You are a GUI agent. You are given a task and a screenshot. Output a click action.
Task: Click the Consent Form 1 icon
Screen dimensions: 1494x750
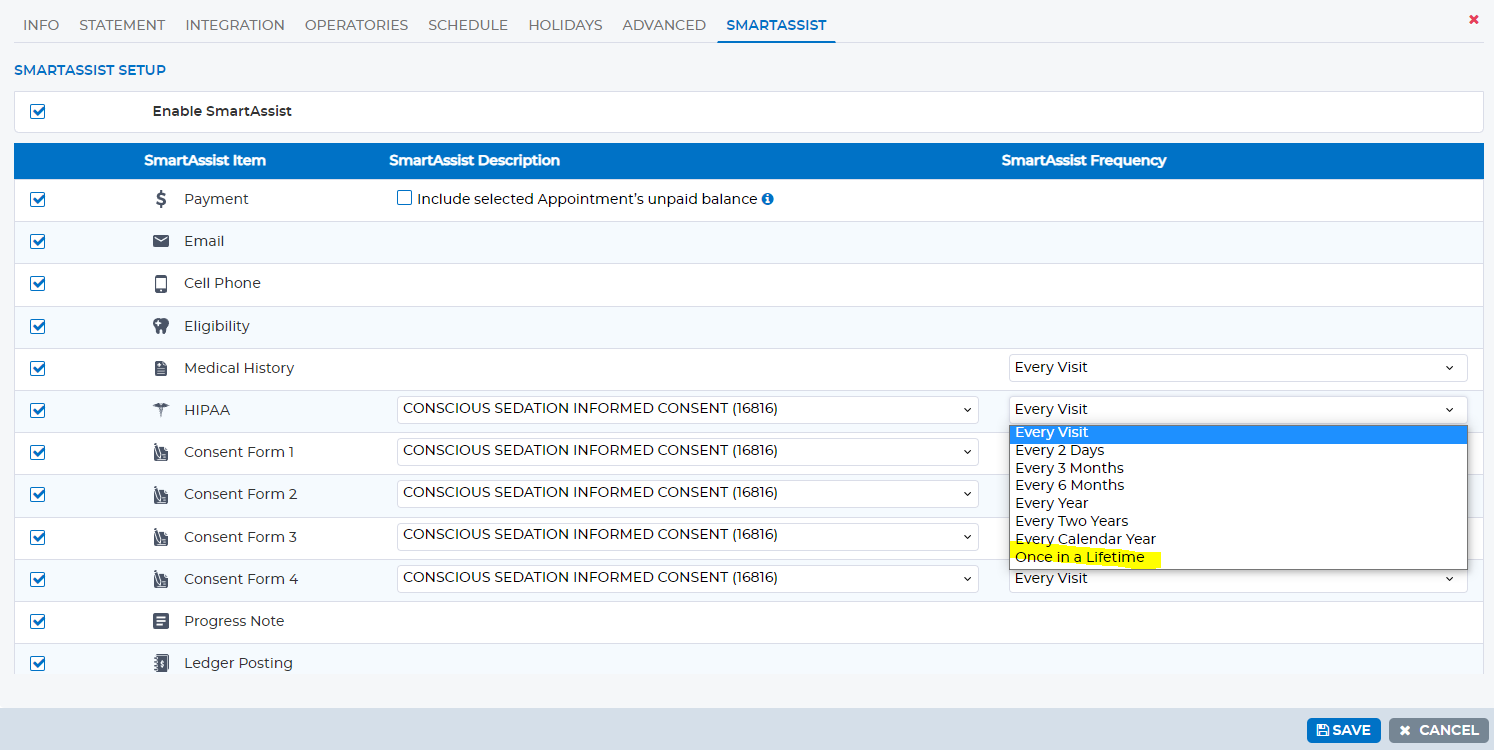pos(161,452)
